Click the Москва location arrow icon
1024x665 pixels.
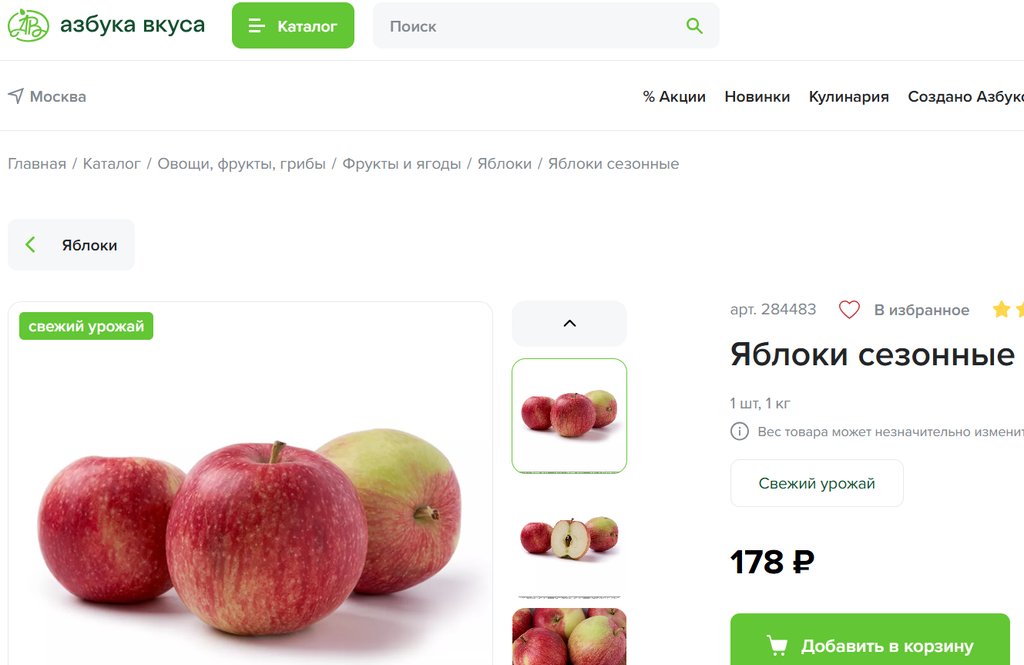pos(16,96)
